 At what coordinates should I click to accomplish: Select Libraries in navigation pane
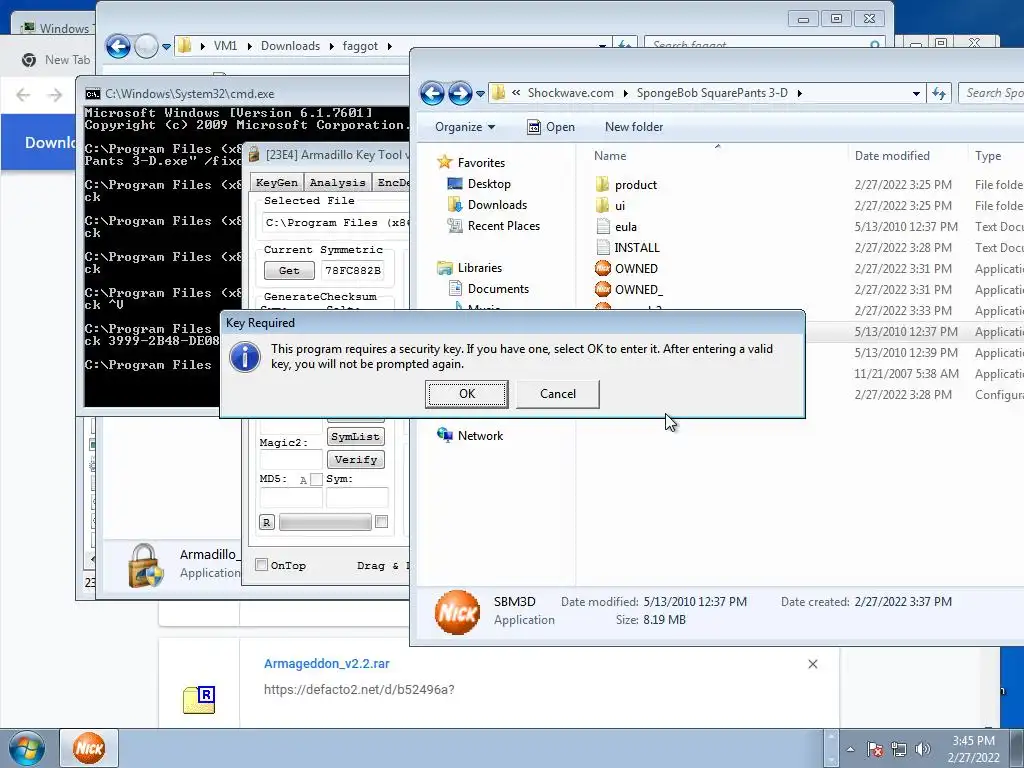tap(479, 268)
